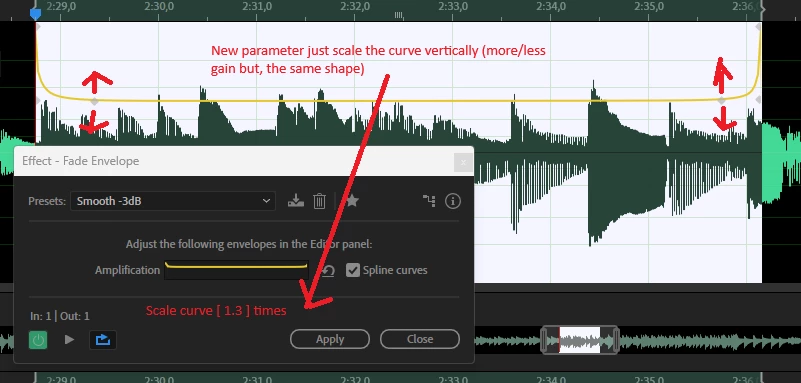801x383 pixels.
Task: Click the Effect - Fade Envelope title
Action: 81,161
